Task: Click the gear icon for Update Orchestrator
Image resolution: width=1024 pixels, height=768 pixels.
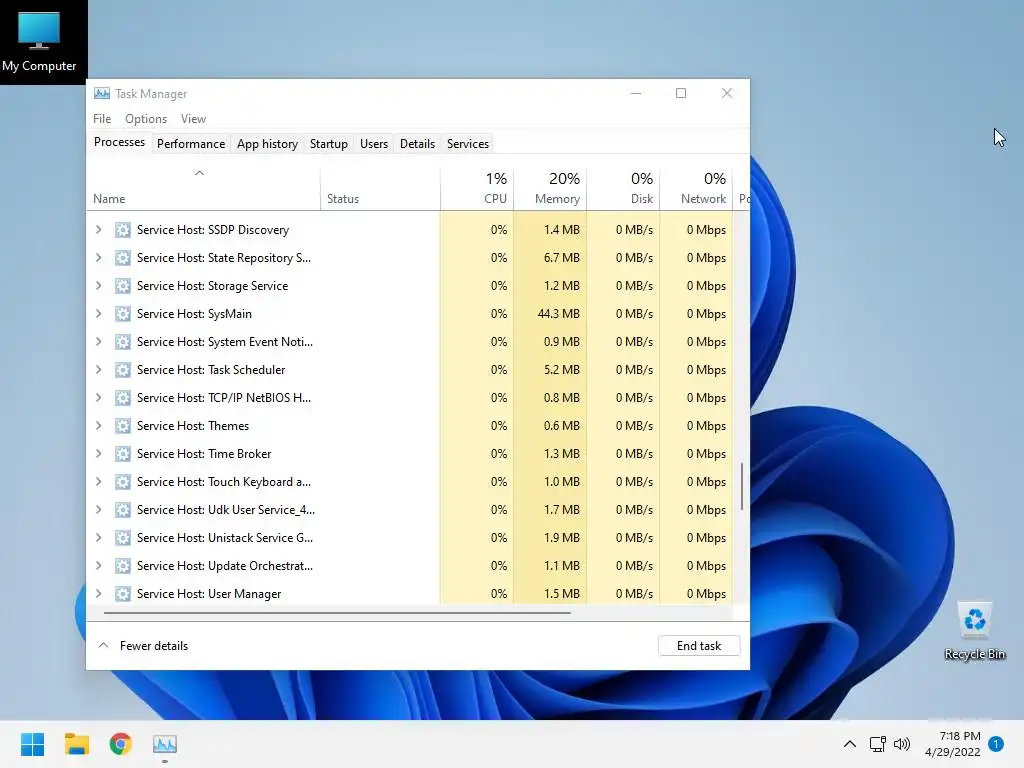Action: [x=123, y=566]
